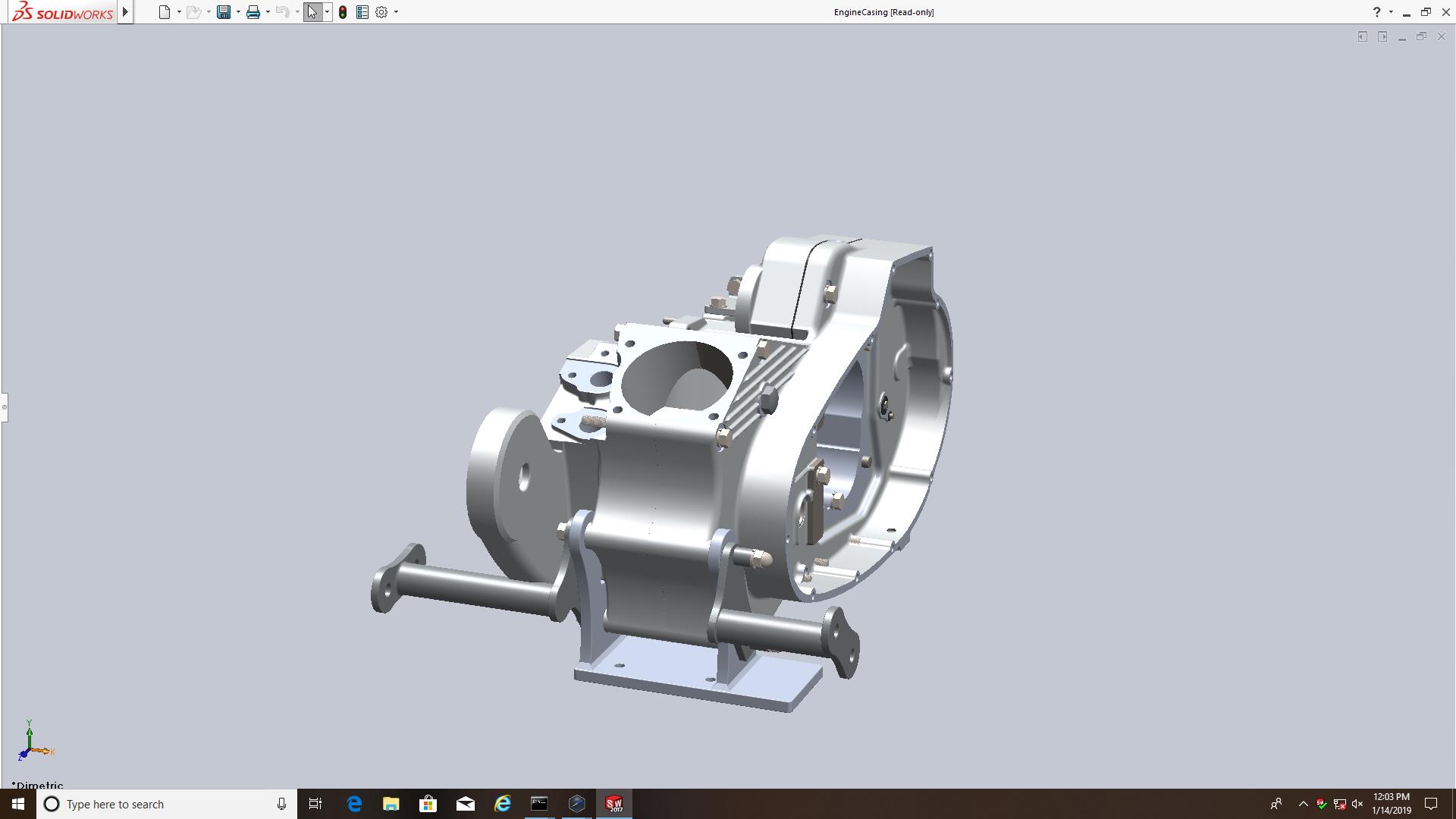Viewport: 1456px width, 819px height.
Task: Open the File Properties list icon
Action: (362, 12)
